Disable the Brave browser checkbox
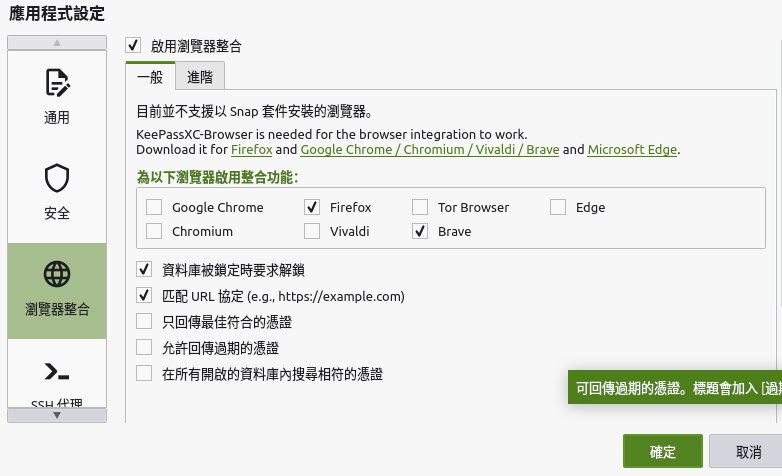782x476 pixels. (420, 231)
